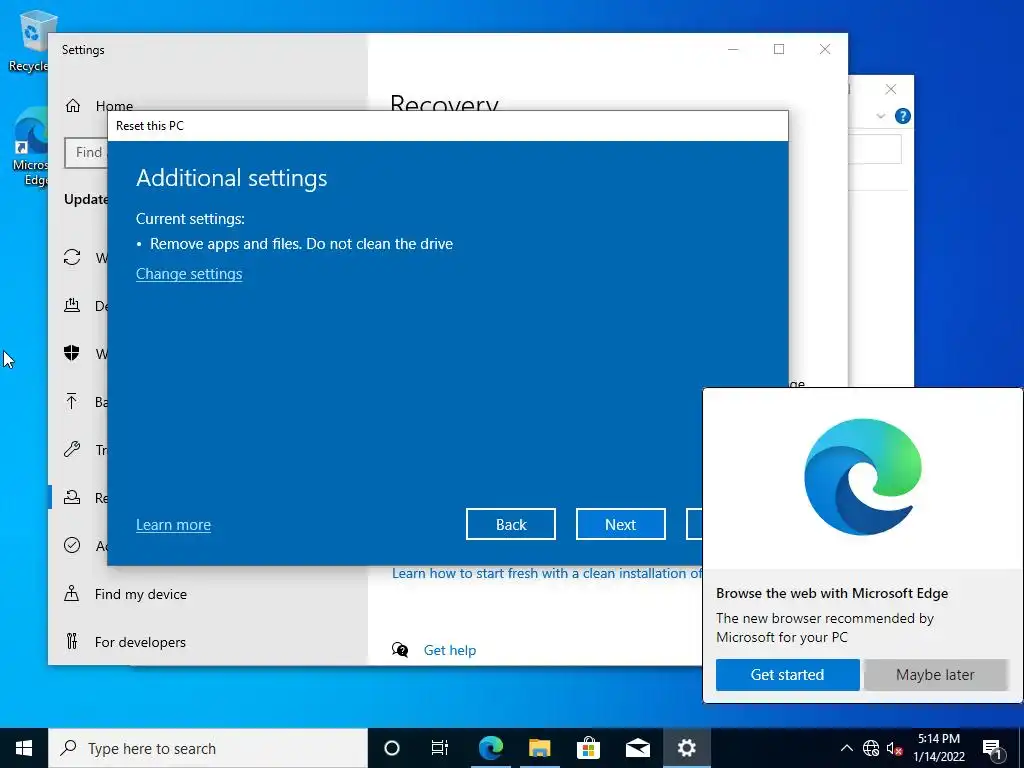
Task: Minimize the Settings window
Action: (x=733, y=49)
